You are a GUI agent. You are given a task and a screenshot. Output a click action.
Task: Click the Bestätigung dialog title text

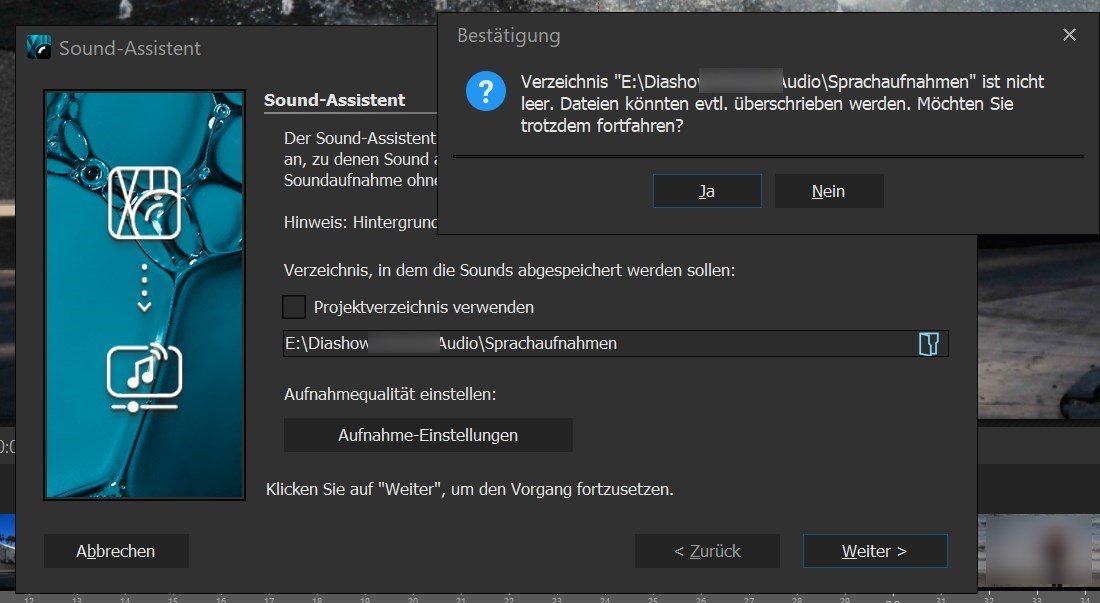coord(508,36)
